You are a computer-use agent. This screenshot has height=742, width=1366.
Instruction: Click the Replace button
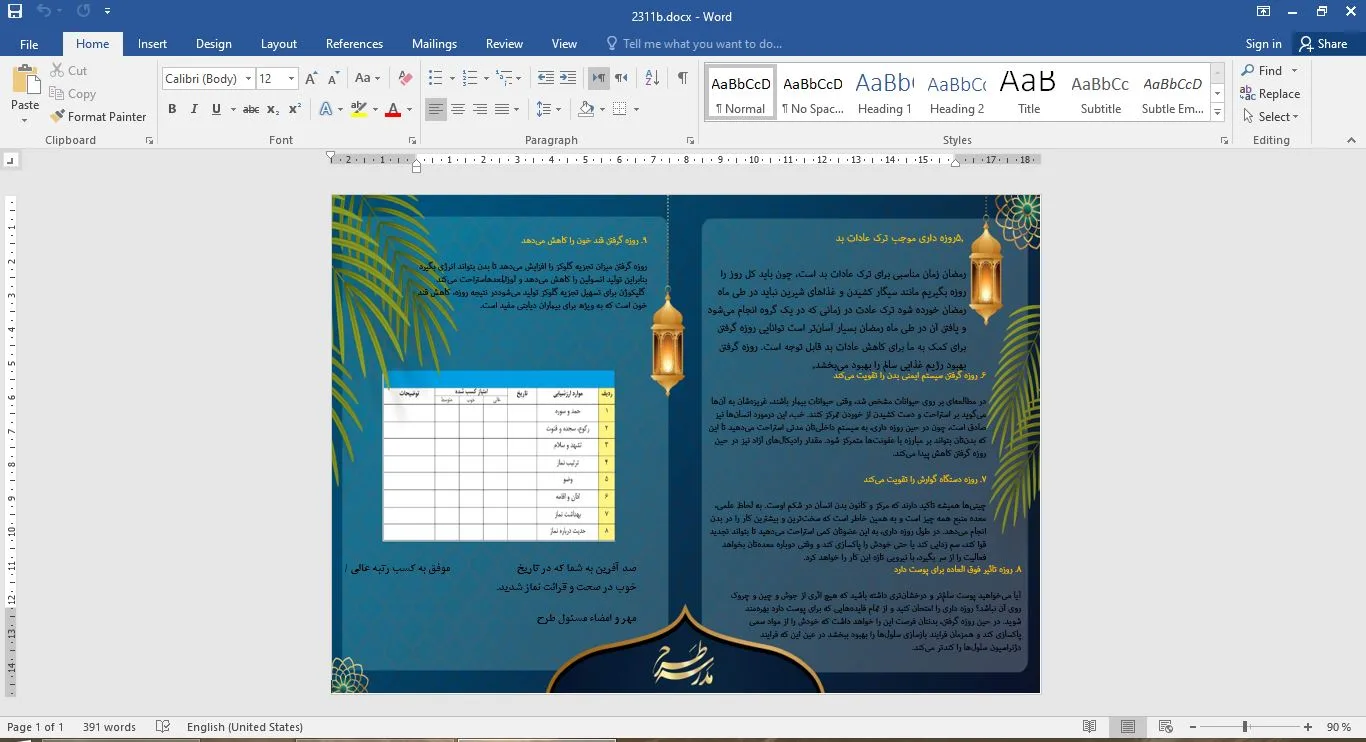(x=1270, y=94)
